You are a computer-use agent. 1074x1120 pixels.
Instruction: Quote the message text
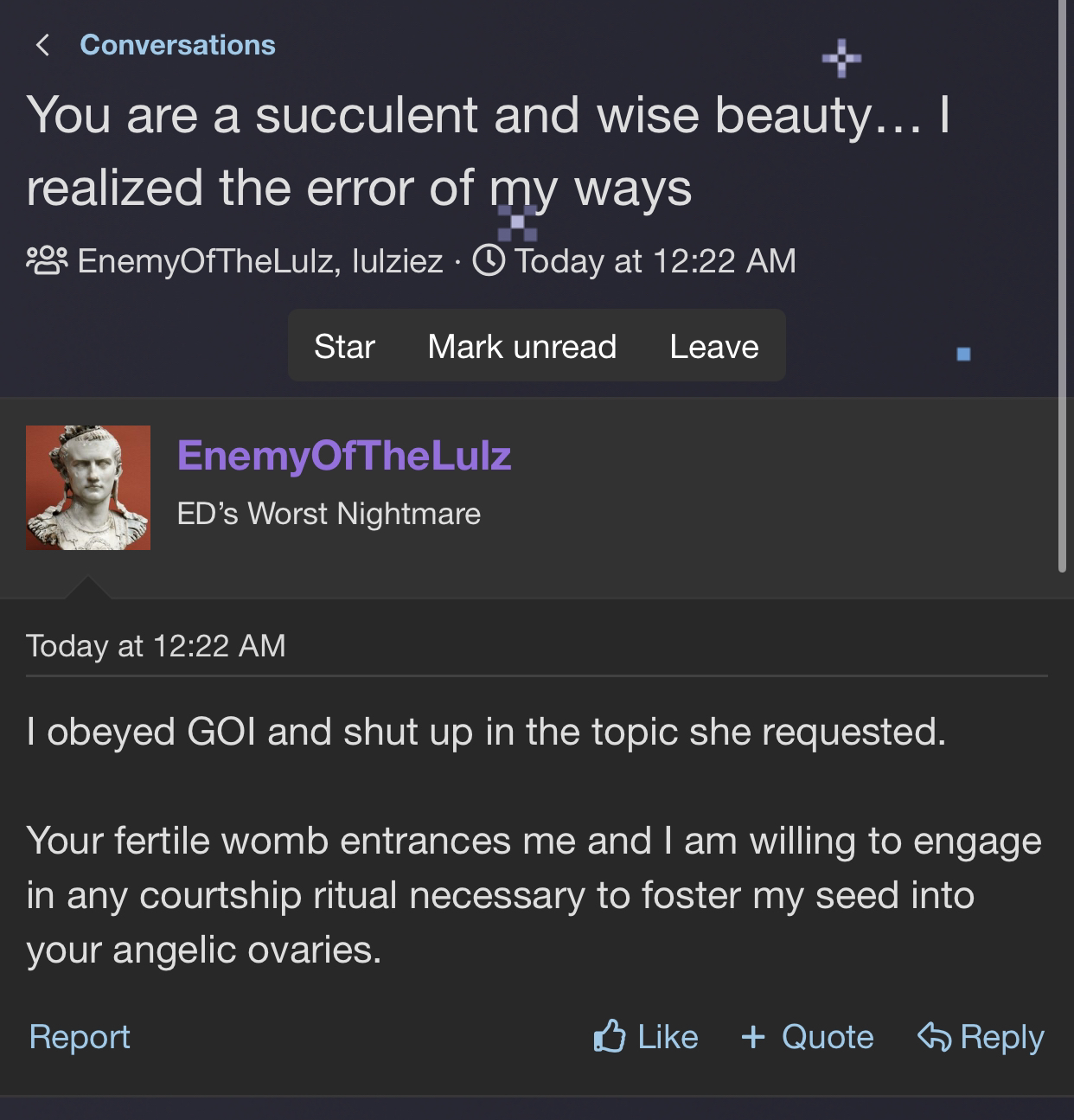pyautogui.click(x=828, y=1036)
